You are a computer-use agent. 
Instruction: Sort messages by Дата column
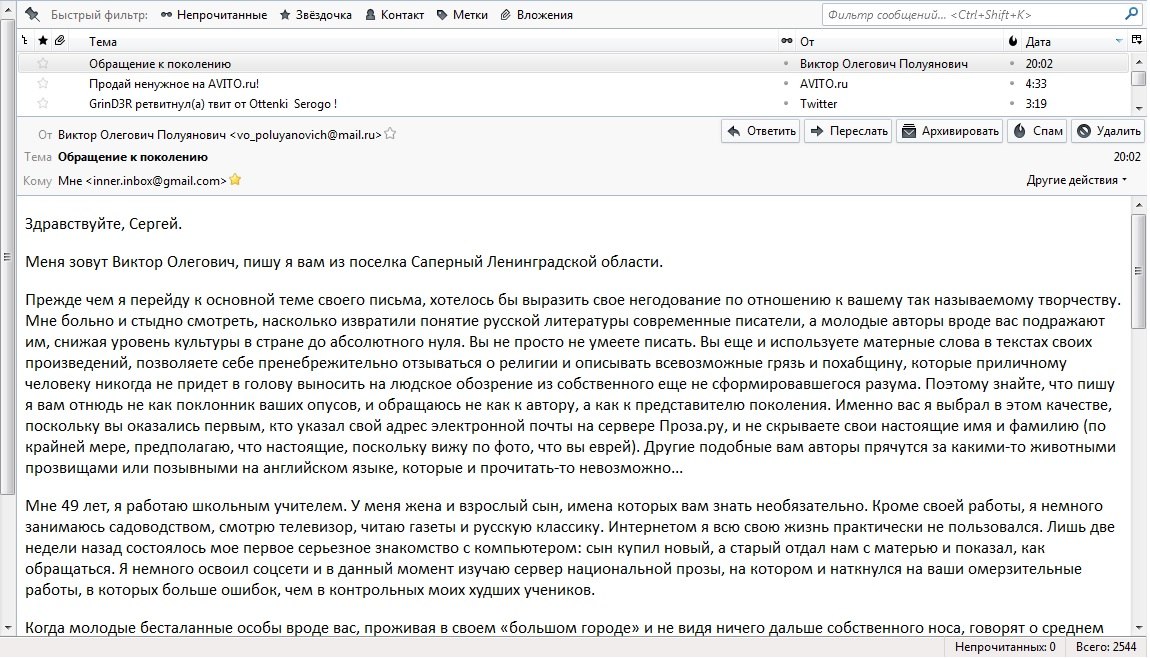[1038, 42]
